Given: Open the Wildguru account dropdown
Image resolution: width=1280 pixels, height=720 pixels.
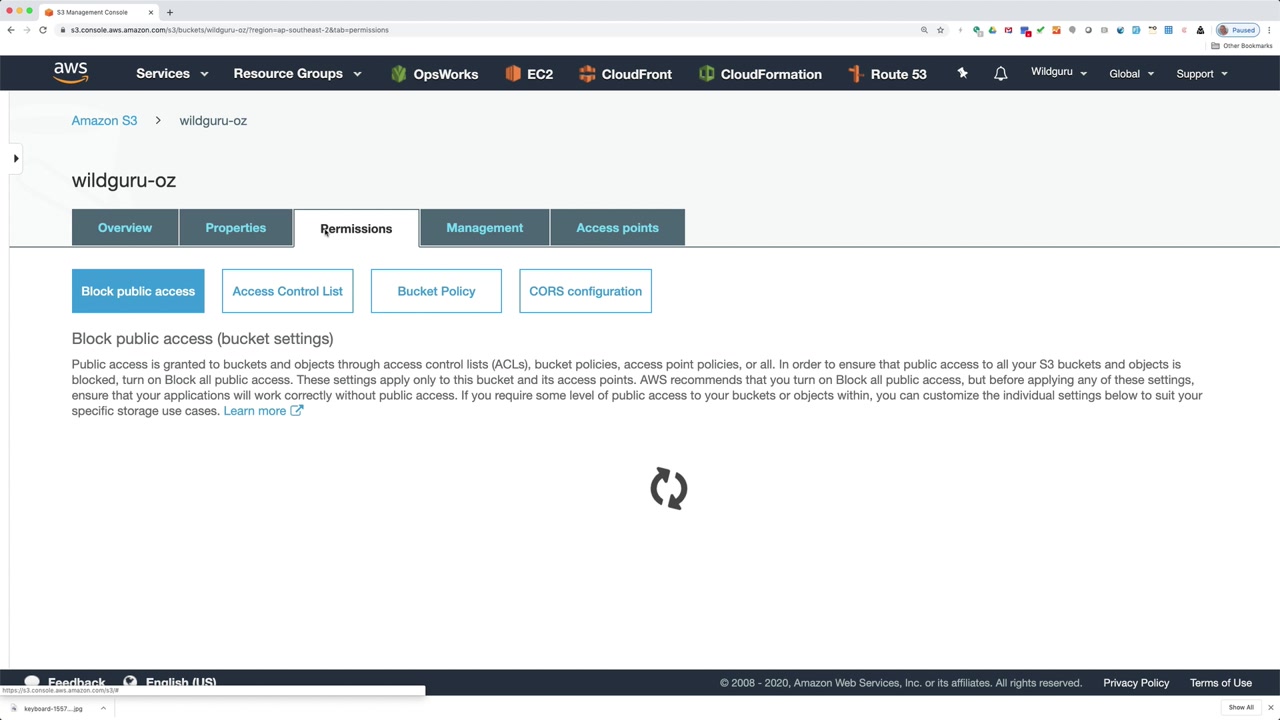Looking at the screenshot, I should [1059, 72].
